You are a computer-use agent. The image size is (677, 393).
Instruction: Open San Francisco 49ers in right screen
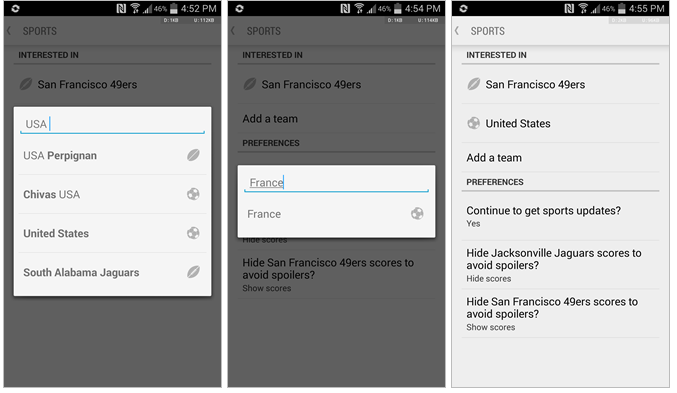[560, 85]
